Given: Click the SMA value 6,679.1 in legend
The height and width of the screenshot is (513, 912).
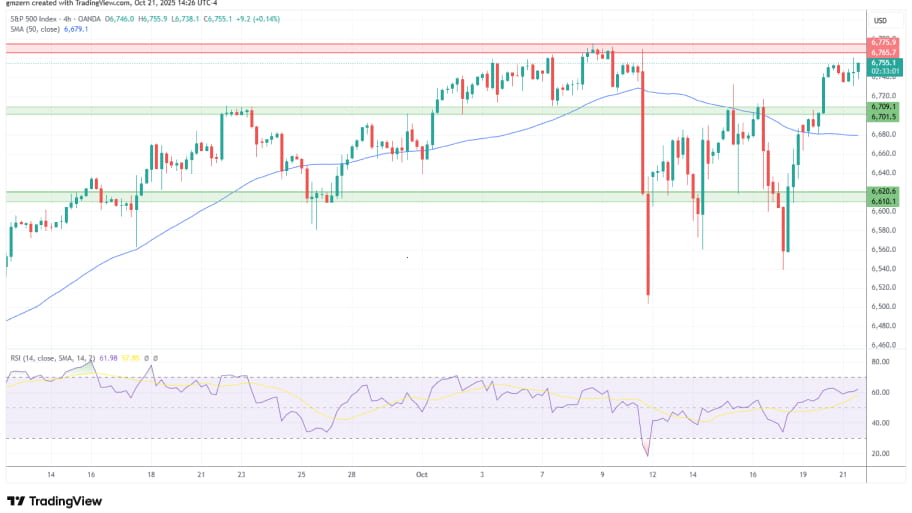Looking at the screenshot, I should pos(76,30).
